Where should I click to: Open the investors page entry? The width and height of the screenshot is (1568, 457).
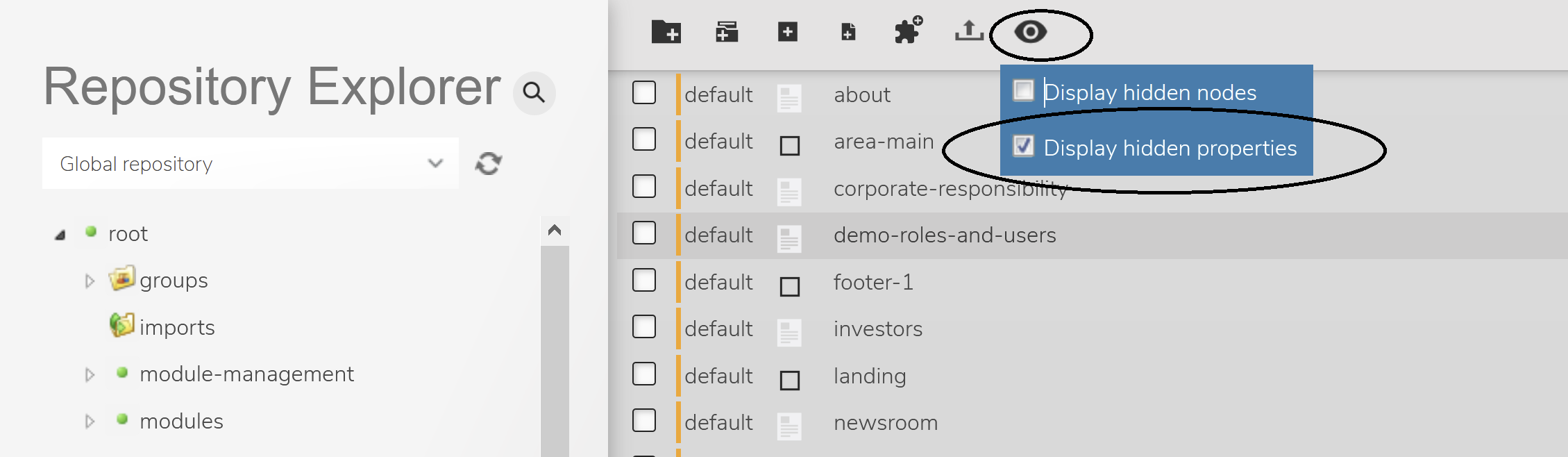coord(877,329)
